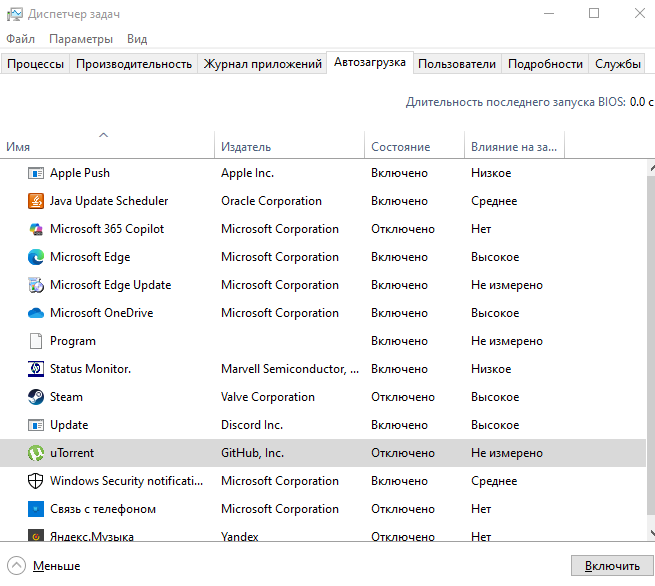Select the Microsoft OneDrive entry name

point(102,313)
